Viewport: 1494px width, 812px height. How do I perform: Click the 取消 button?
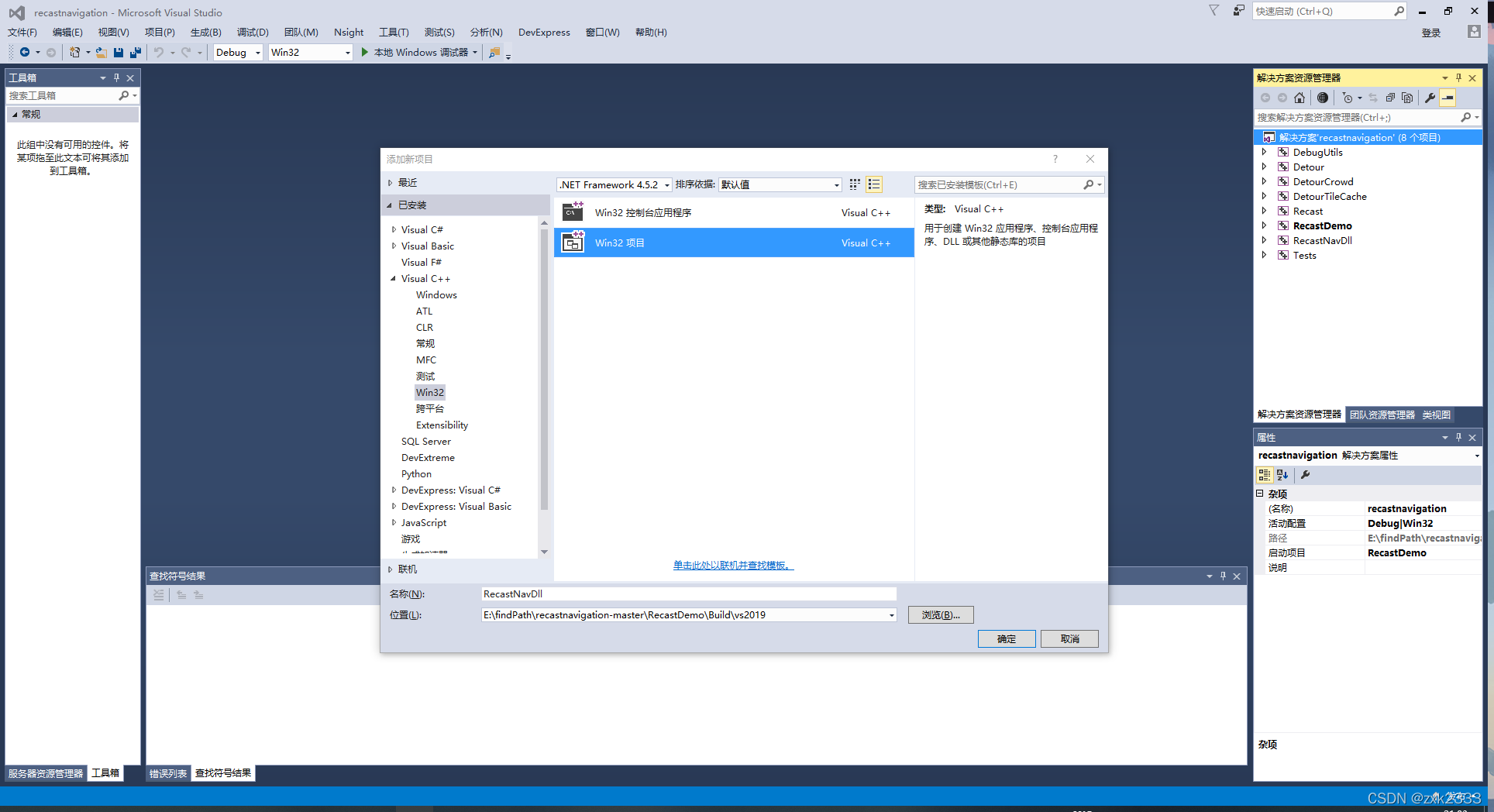1069,638
